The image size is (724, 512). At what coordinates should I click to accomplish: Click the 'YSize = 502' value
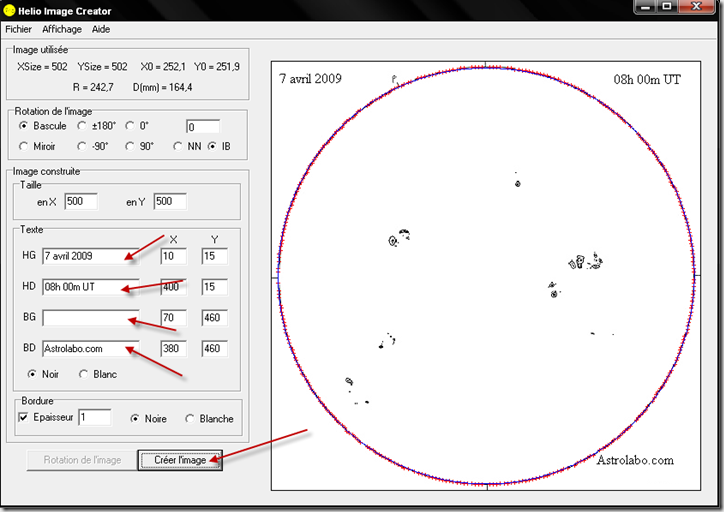[103, 67]
